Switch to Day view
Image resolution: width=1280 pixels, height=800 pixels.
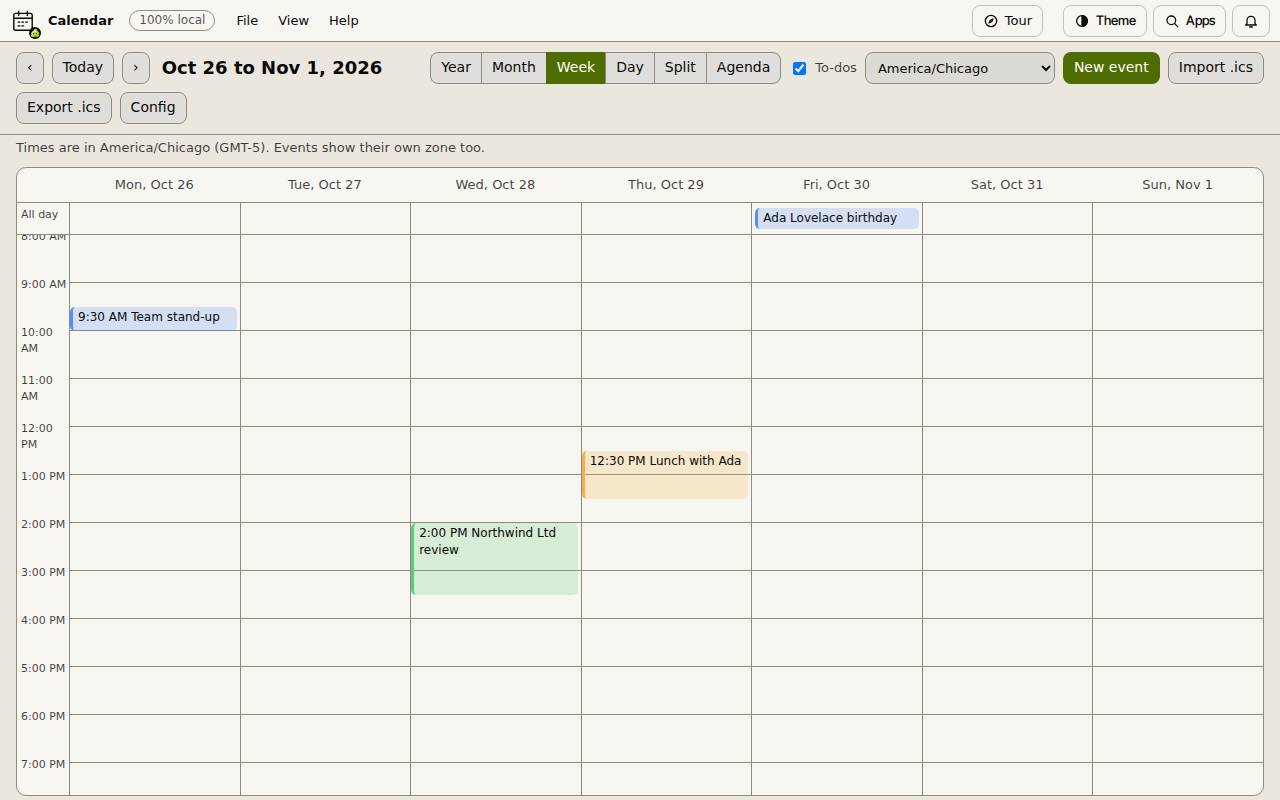[x=630, y=68]
